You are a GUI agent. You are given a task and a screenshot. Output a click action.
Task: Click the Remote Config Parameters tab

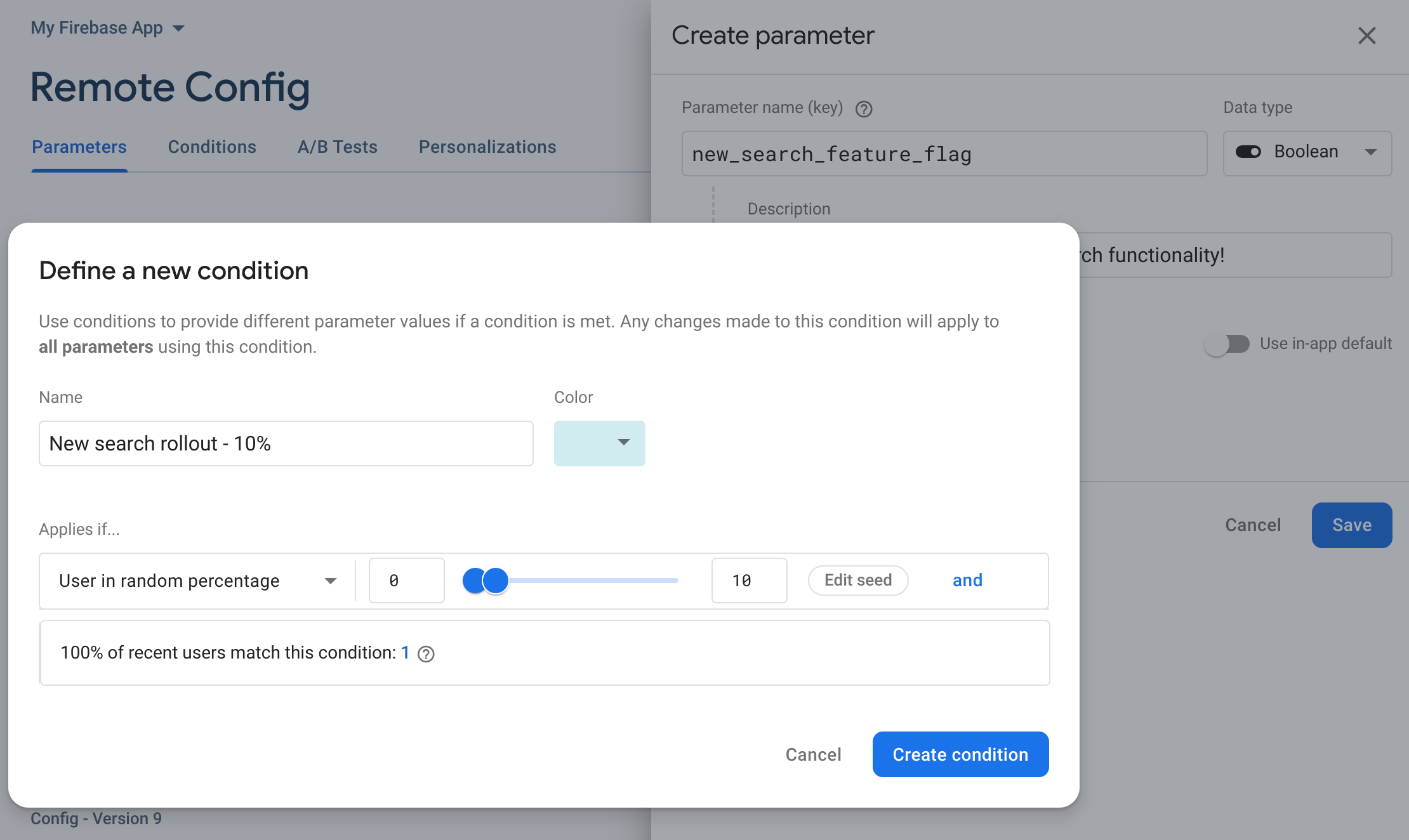pyautogui.click(x=80, y=146)
